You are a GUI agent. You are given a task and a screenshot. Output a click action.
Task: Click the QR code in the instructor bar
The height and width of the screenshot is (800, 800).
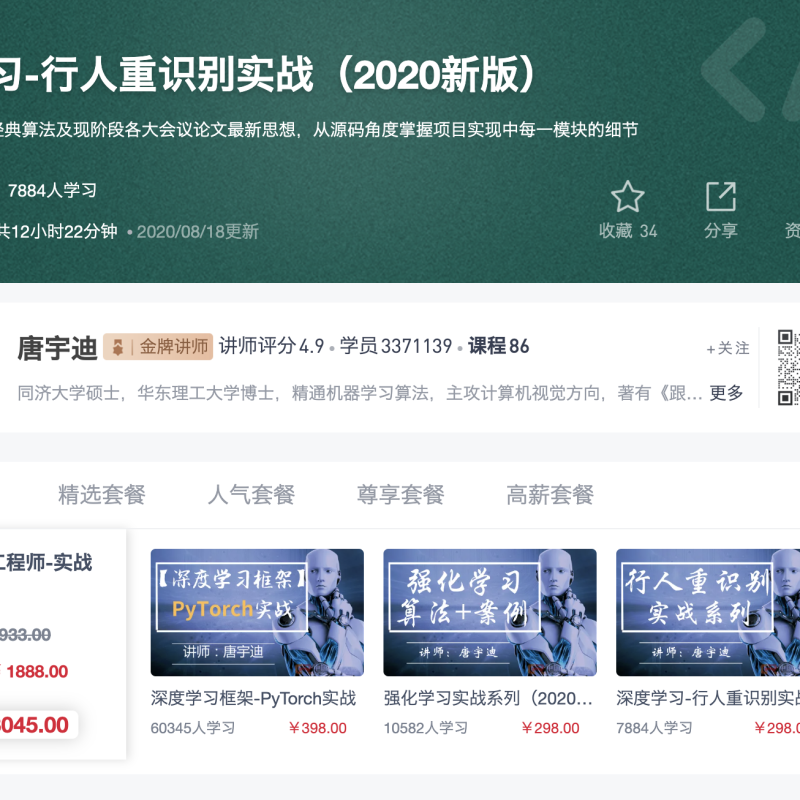(x=789, y=364)
